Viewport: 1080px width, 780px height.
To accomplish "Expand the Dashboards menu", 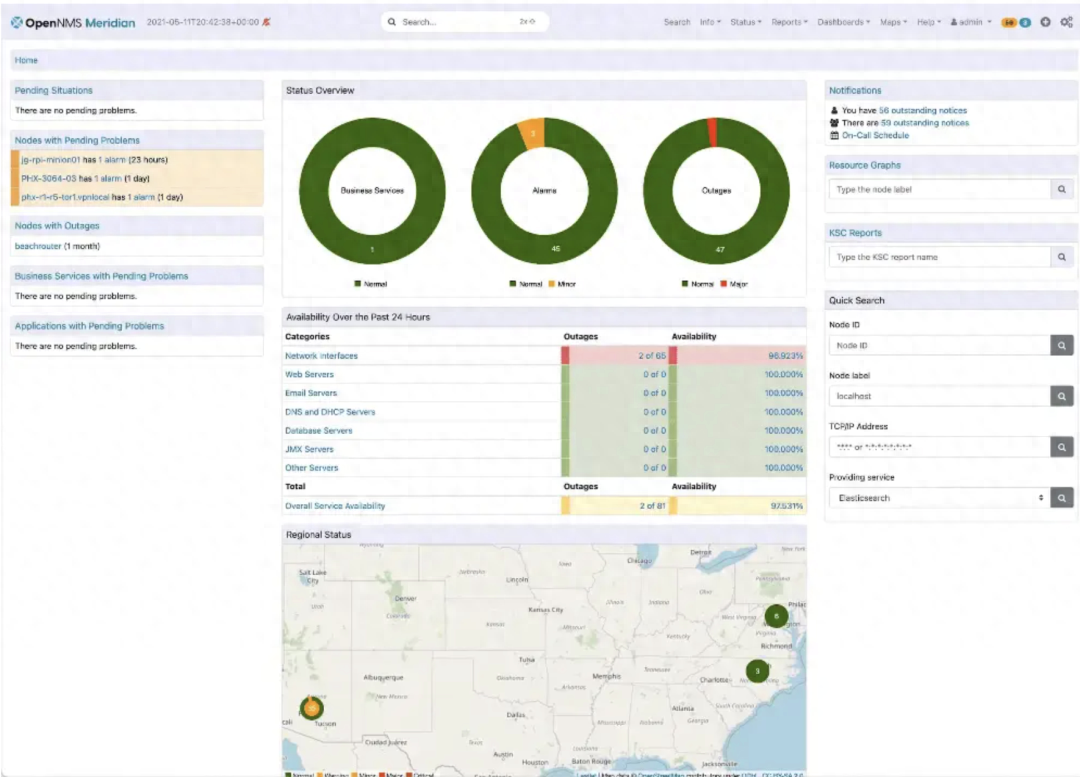I will point(843,22).
